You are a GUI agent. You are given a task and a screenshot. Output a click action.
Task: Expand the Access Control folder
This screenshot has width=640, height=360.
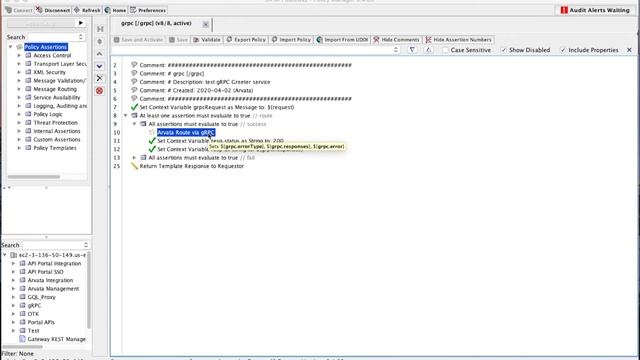click(x=19, y=55)
